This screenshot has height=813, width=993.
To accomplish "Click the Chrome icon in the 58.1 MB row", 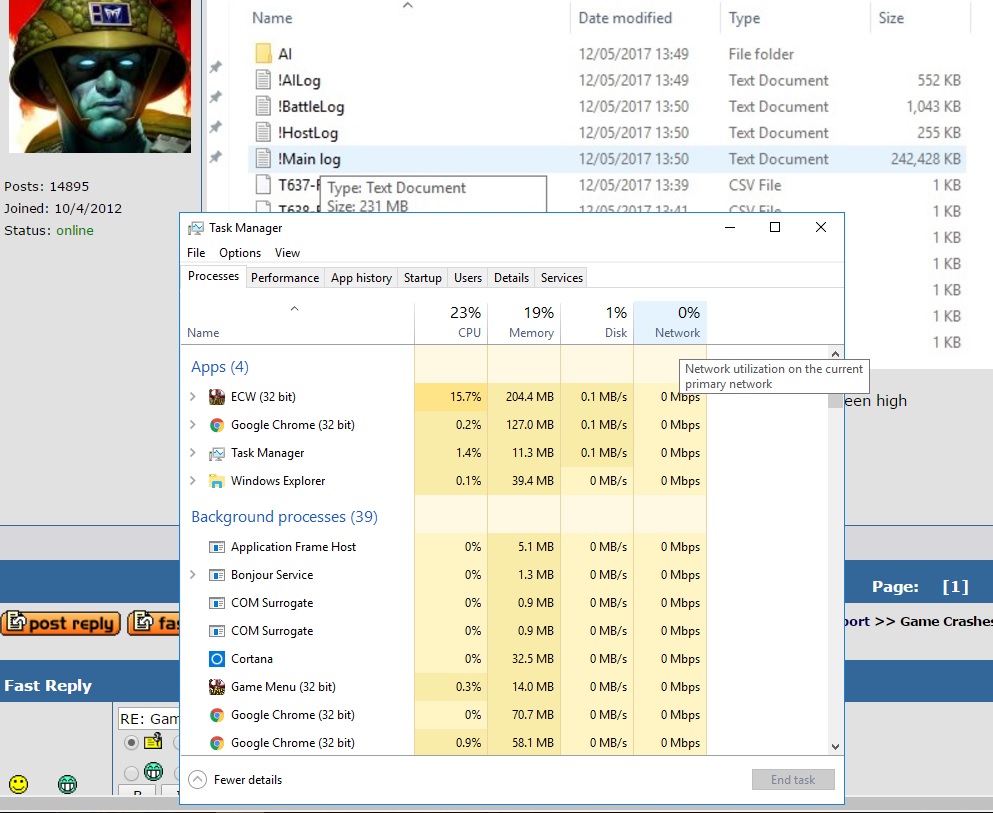I will [x=217, y=743].
